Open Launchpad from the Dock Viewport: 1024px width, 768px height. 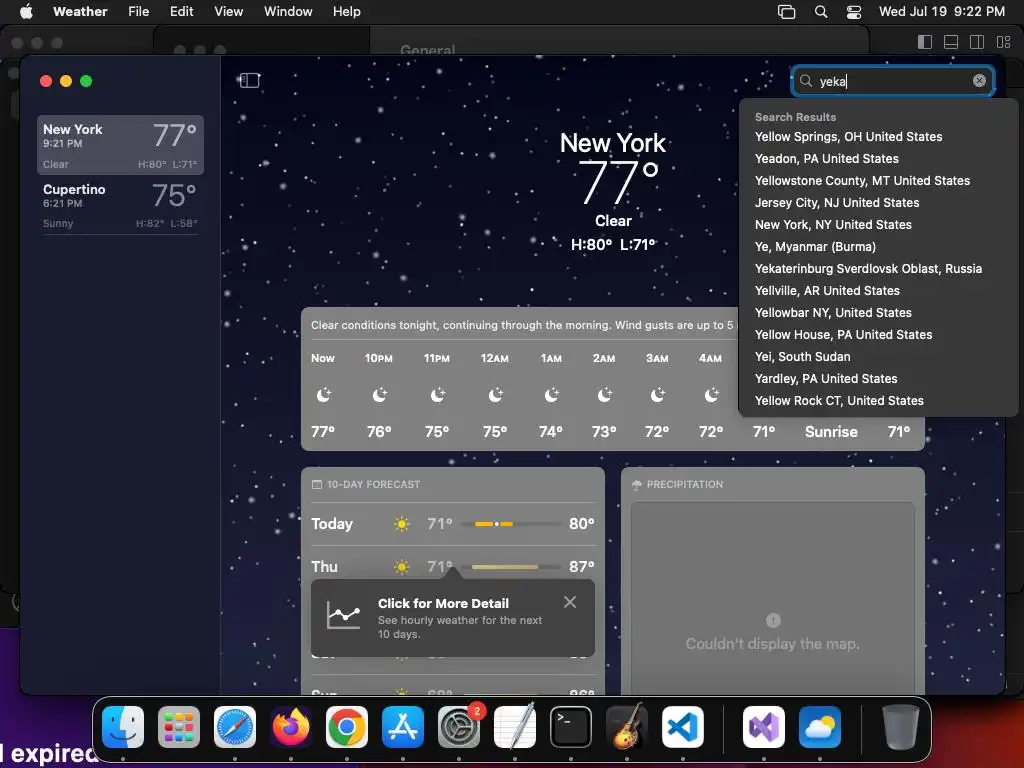(179, 727)
